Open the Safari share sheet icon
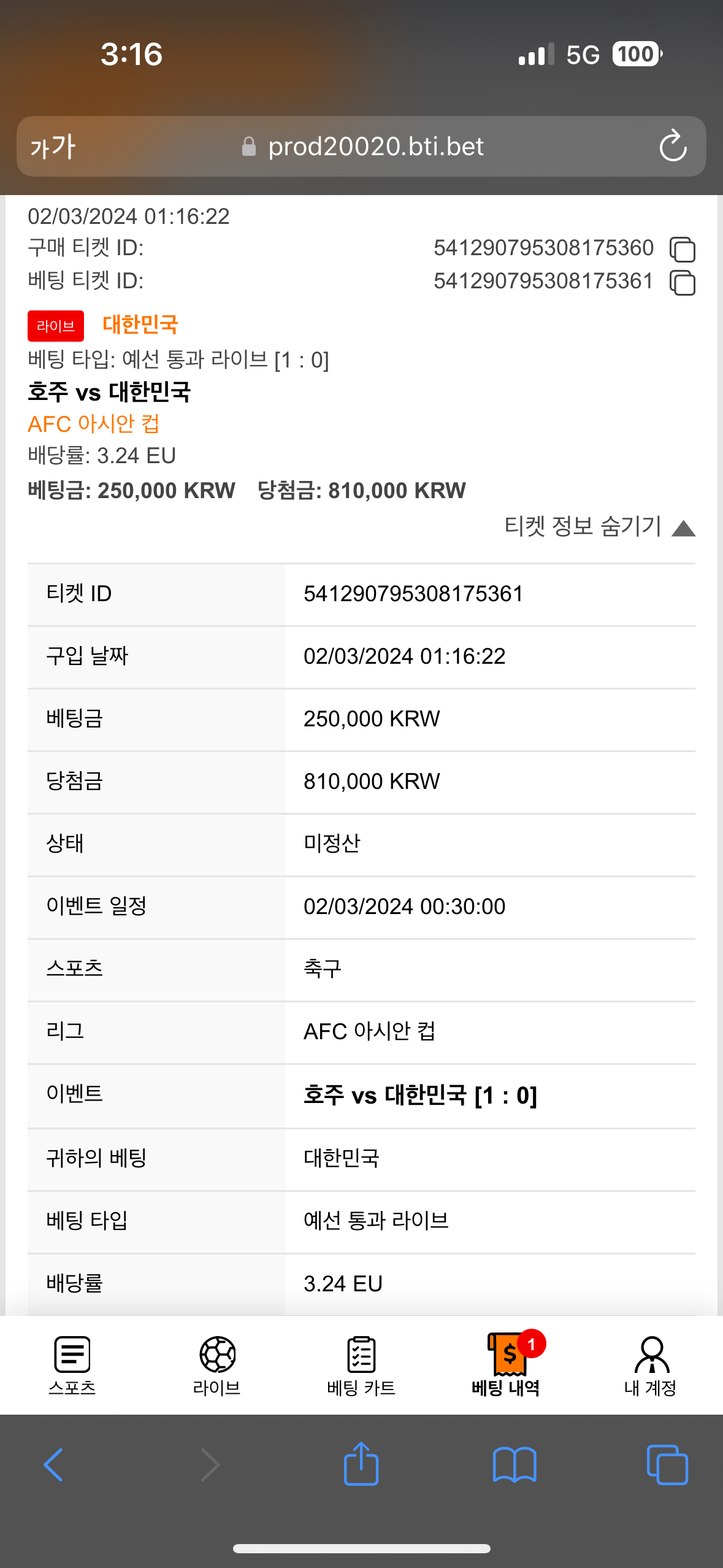 [361, 1464]
